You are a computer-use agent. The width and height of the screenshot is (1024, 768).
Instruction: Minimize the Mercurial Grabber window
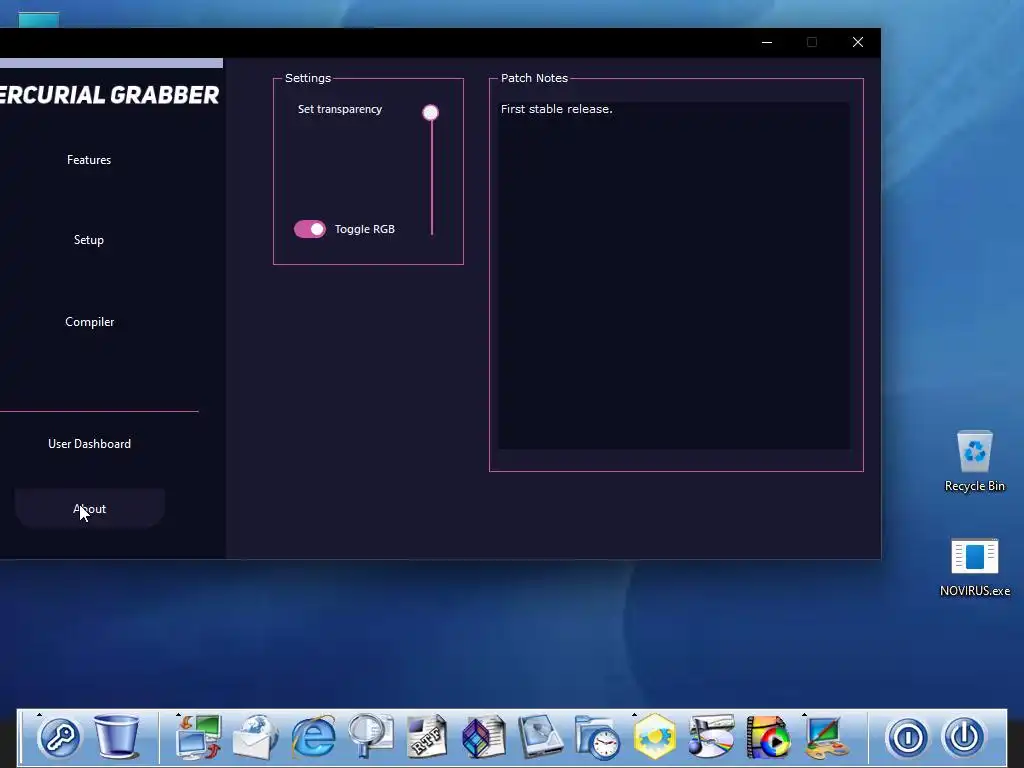[767, 42]
